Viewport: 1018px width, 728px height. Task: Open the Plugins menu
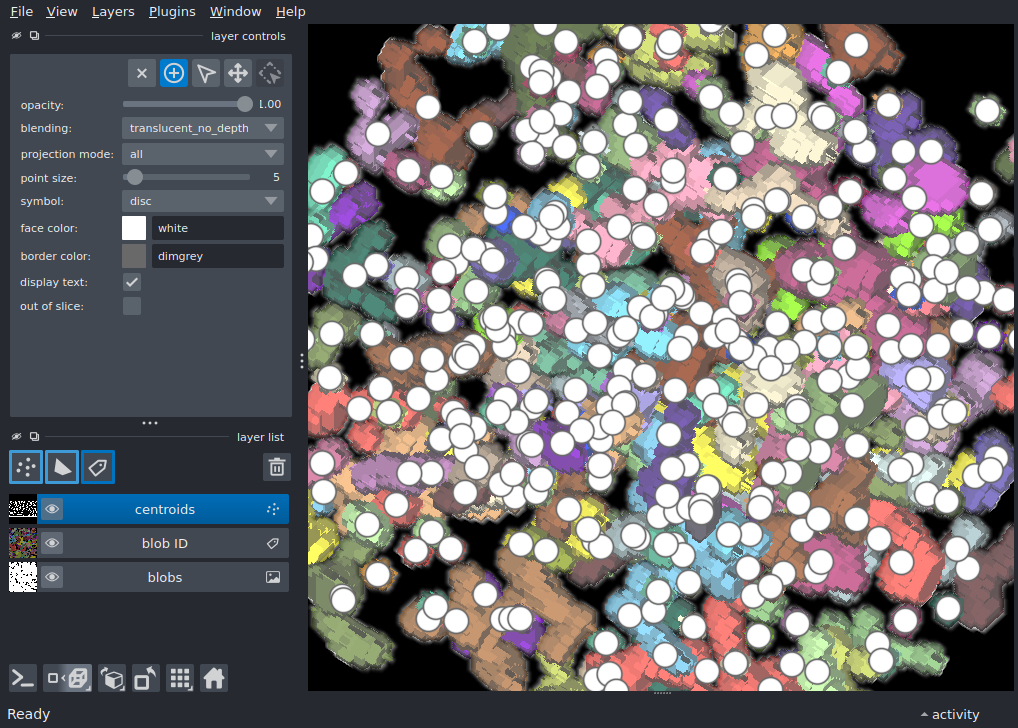click(172, 12)
